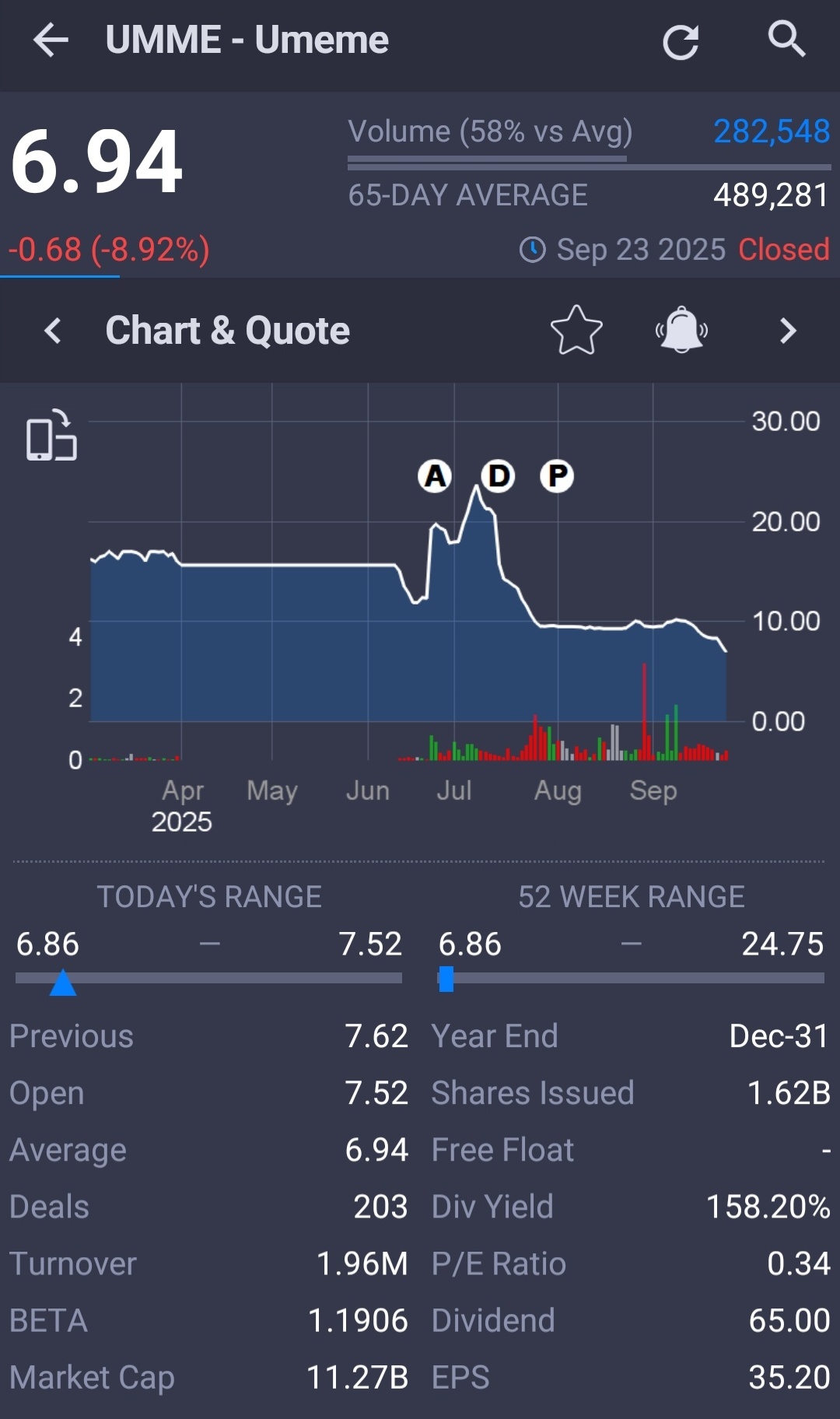
Task: Tap the Div Yield value 158.20%
Action: click(768, 1207)
